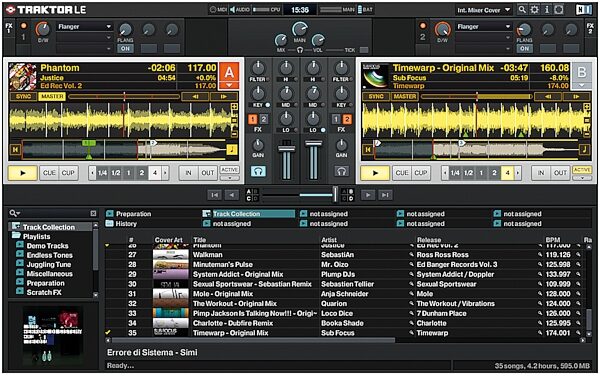Image resolution: width=600 pixels, height=376 pixels.
Task: Click deck A tempo bend up arrow
Action: pyautogui.click(x=224, y=96)
